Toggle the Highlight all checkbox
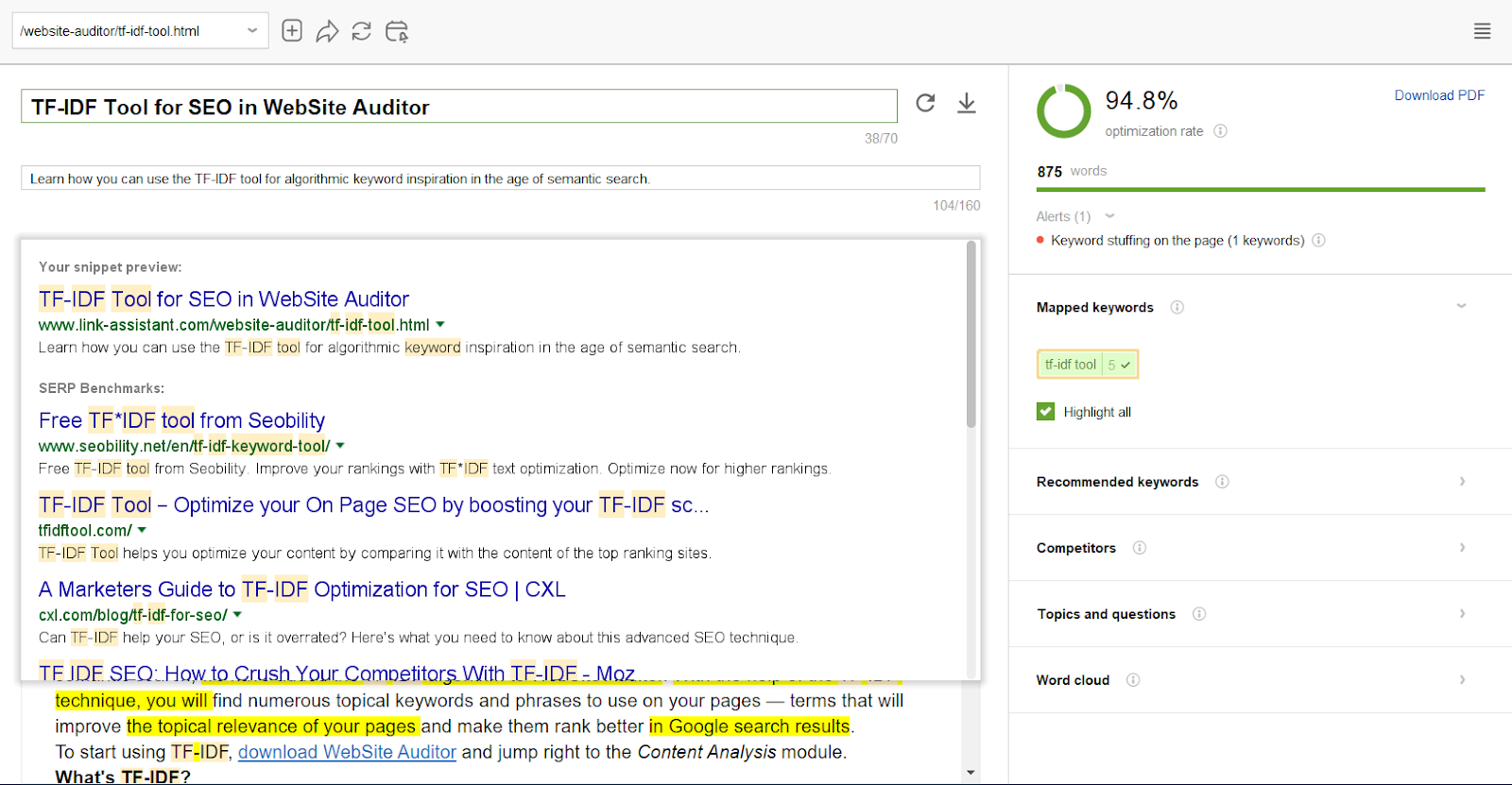The image size is (1512, 785). [1045, 412]
